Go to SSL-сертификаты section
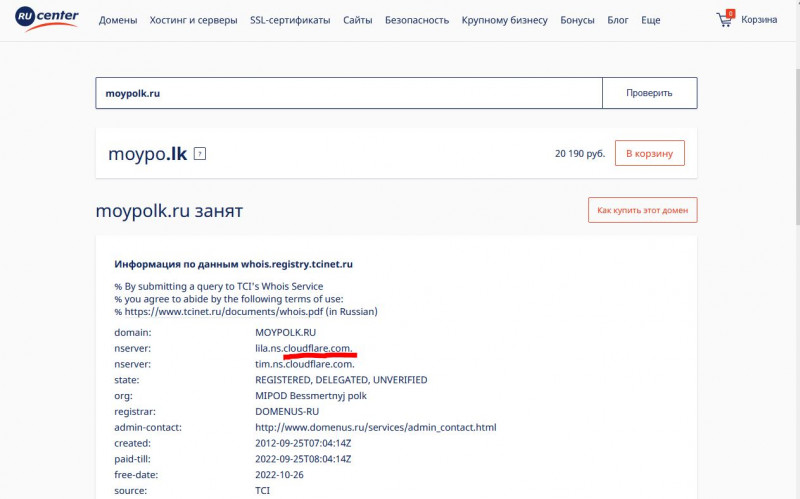 (290, 20)
